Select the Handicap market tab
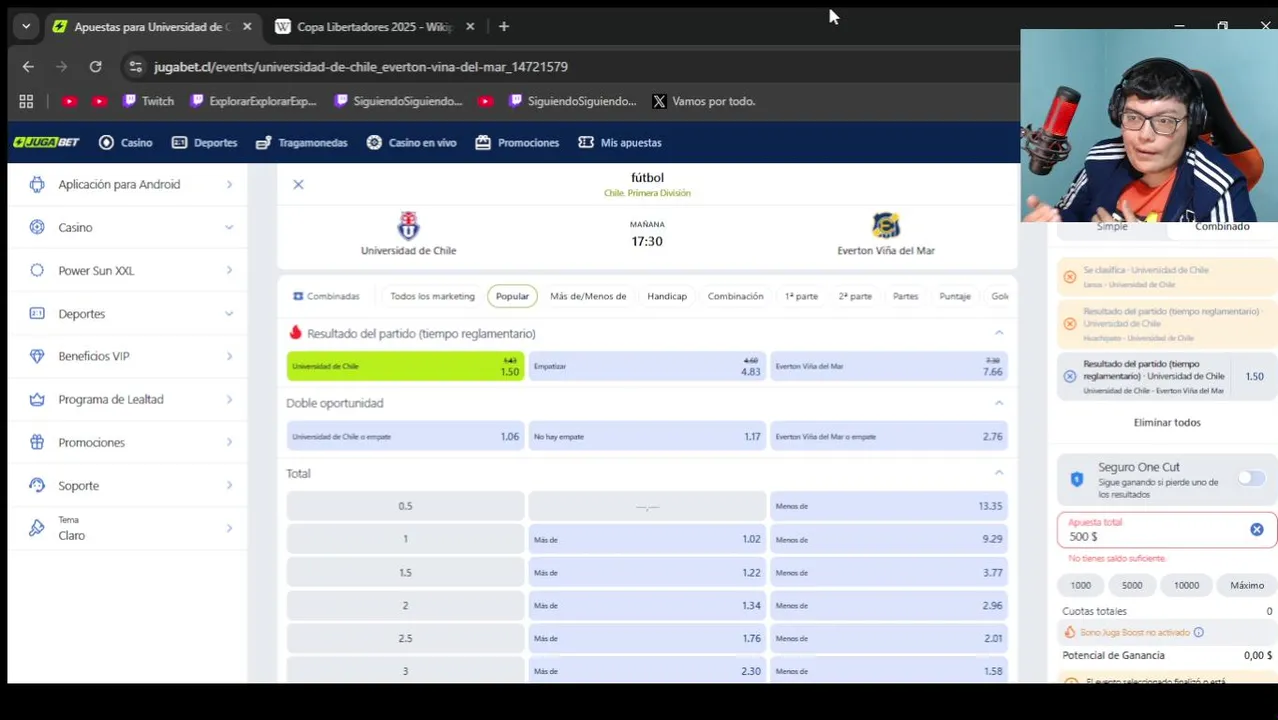This screenshot has height=720, width=1278. [x=667, y=296]
